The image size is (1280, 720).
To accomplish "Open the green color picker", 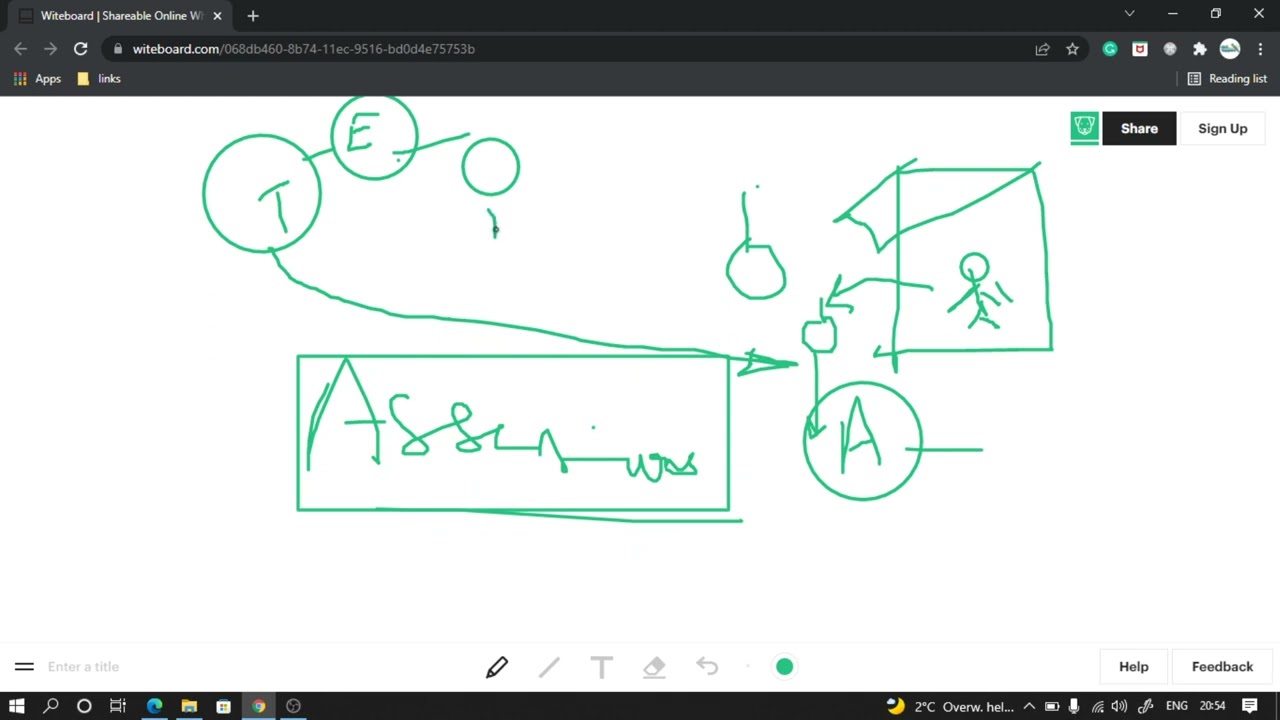I will (x=785, y=667).
